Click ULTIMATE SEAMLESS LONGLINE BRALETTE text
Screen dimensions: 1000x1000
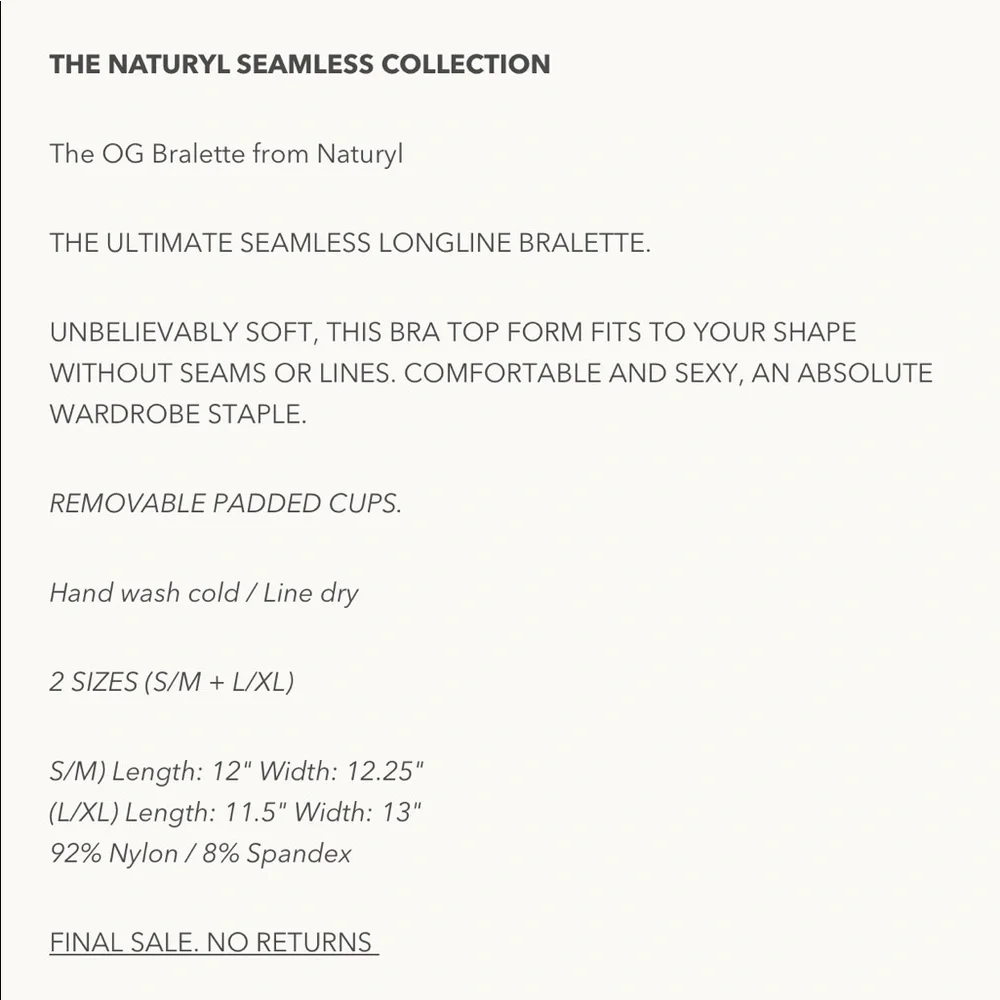tap(378, 243)
